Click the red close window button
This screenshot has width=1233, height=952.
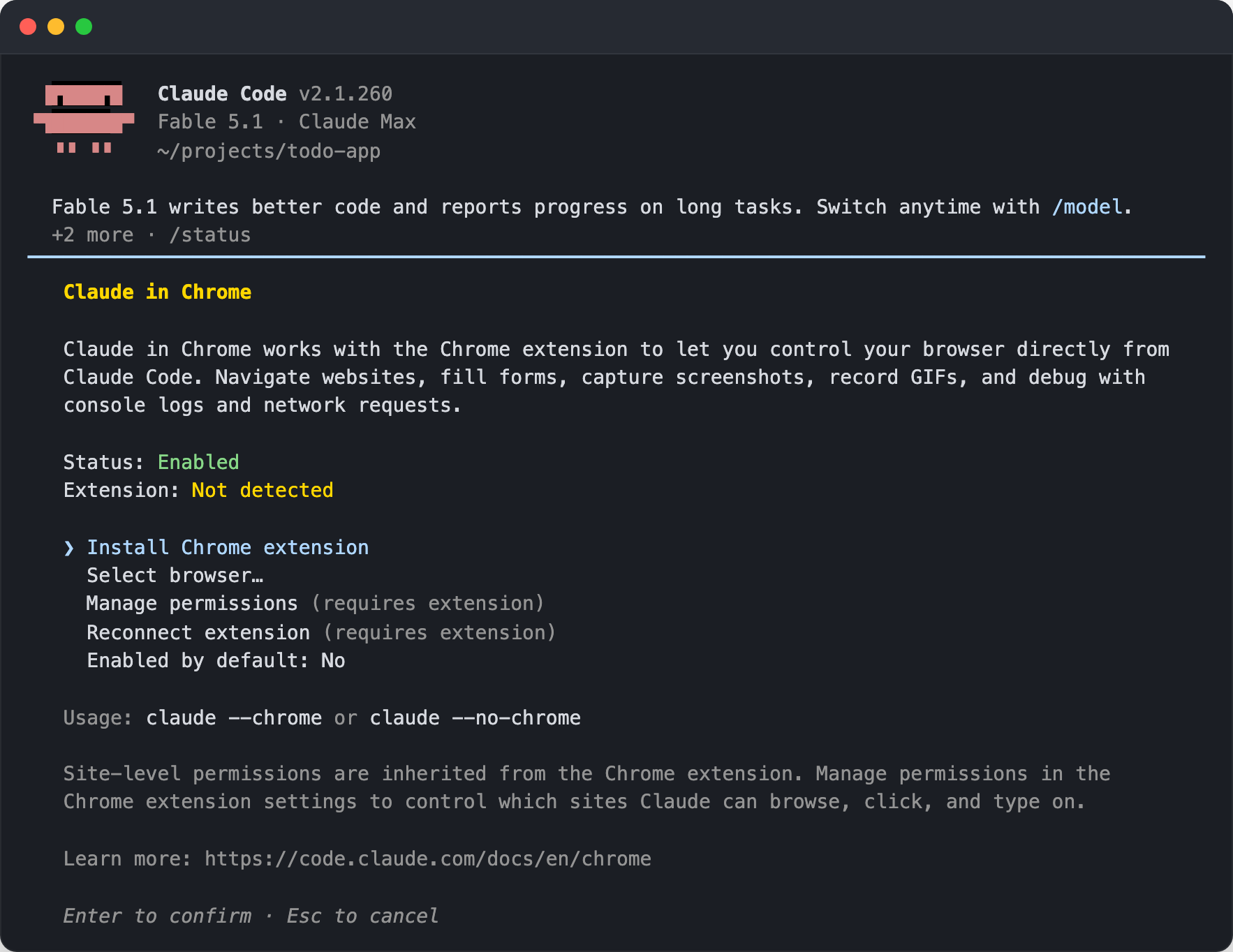(28, 27)
